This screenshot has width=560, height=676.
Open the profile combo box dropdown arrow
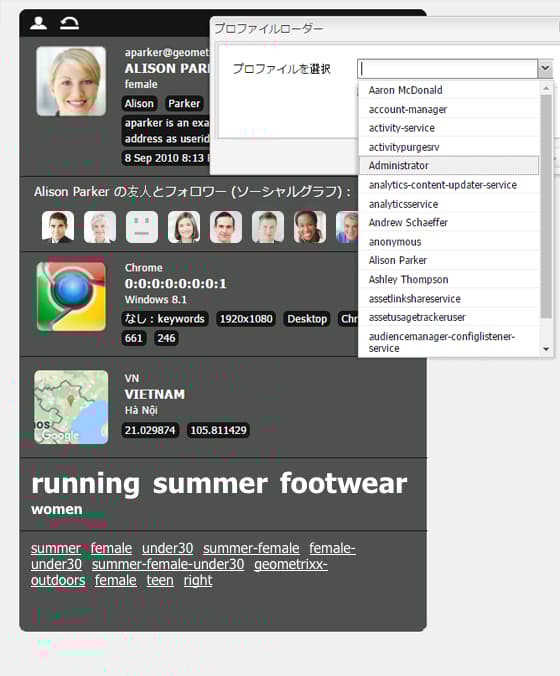(x=545, y=69)
